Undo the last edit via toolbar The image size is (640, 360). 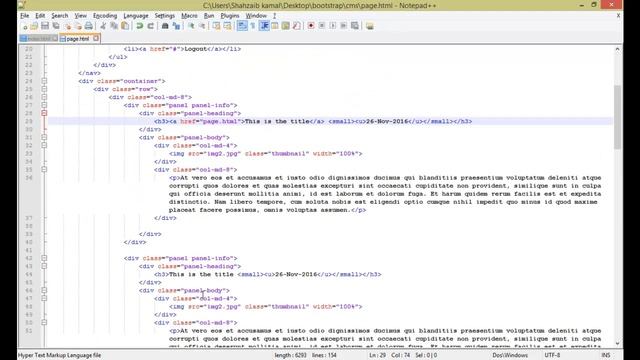140,26
